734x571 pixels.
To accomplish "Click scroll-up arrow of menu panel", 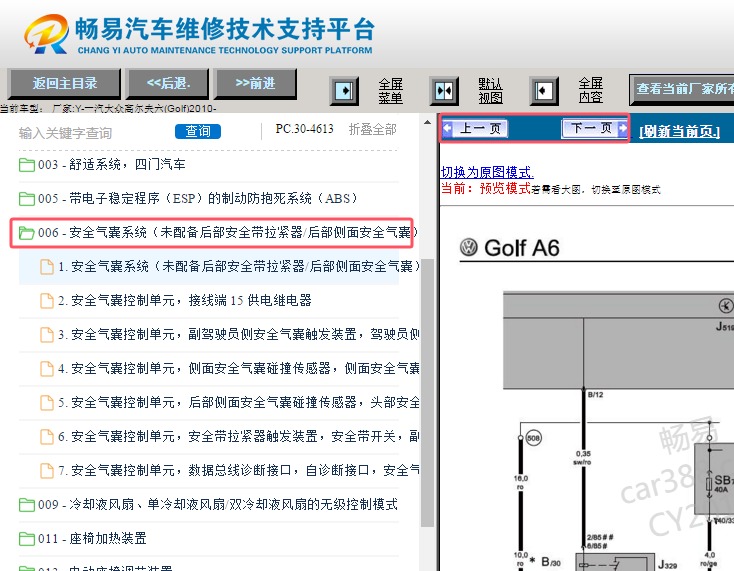I will 427,122.
